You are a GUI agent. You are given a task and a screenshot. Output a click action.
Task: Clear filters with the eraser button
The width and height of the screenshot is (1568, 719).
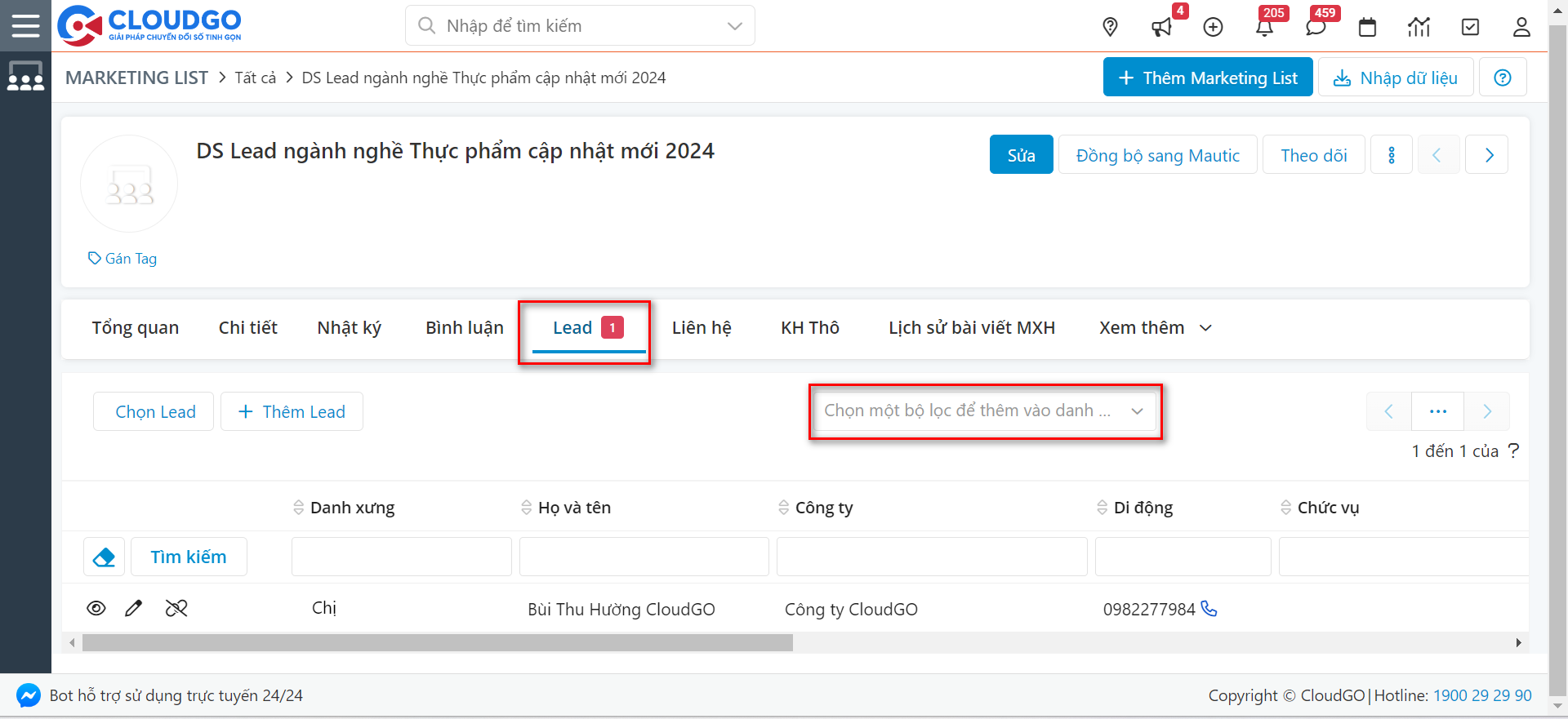pyautogui.click(x=105, y=557)
